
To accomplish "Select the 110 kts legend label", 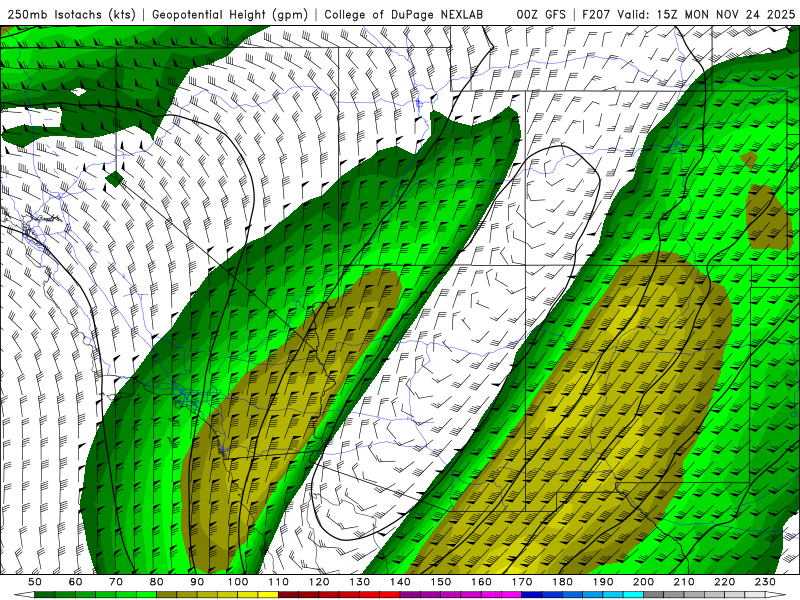I will tap(279, 582).
